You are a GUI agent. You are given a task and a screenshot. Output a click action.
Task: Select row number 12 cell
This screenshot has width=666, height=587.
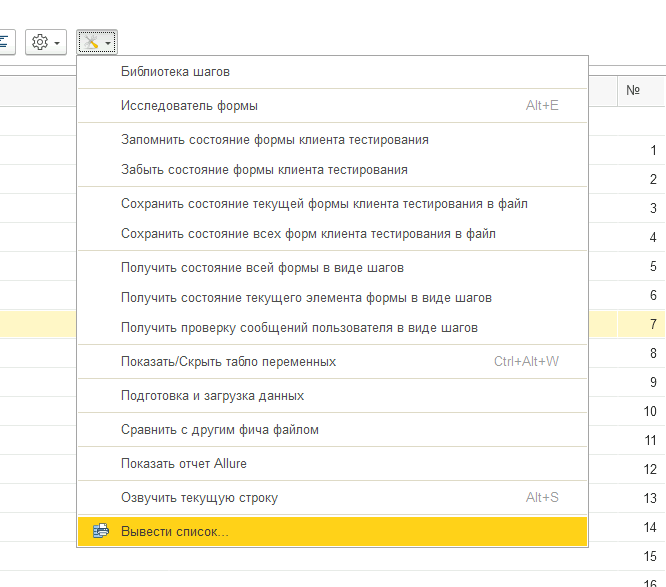[641, 469]
